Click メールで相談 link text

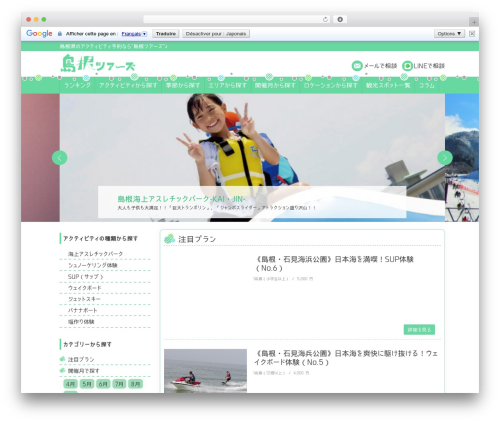click(380, 66)
